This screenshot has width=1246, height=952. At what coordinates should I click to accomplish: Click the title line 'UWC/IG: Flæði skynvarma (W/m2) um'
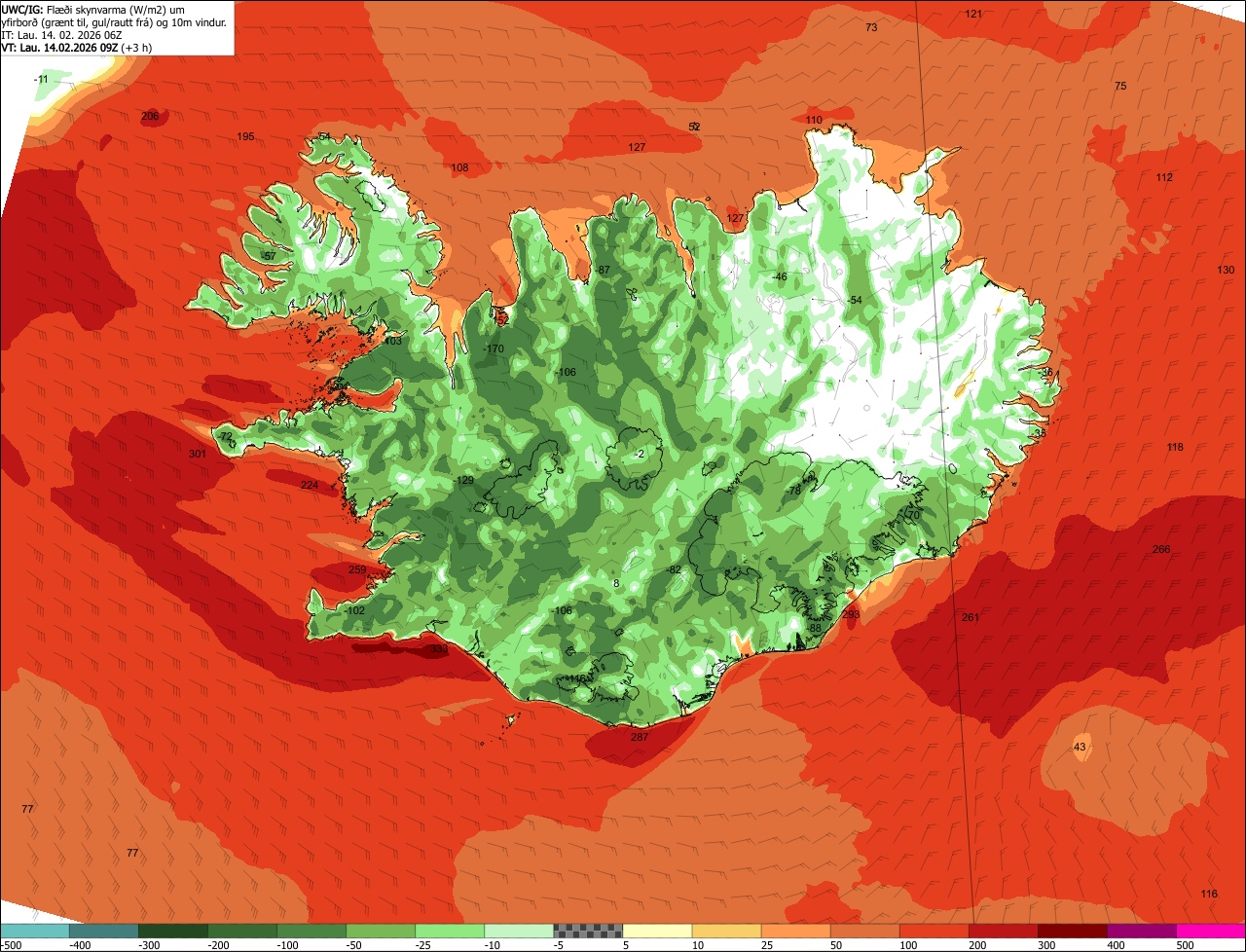[93, 9]
